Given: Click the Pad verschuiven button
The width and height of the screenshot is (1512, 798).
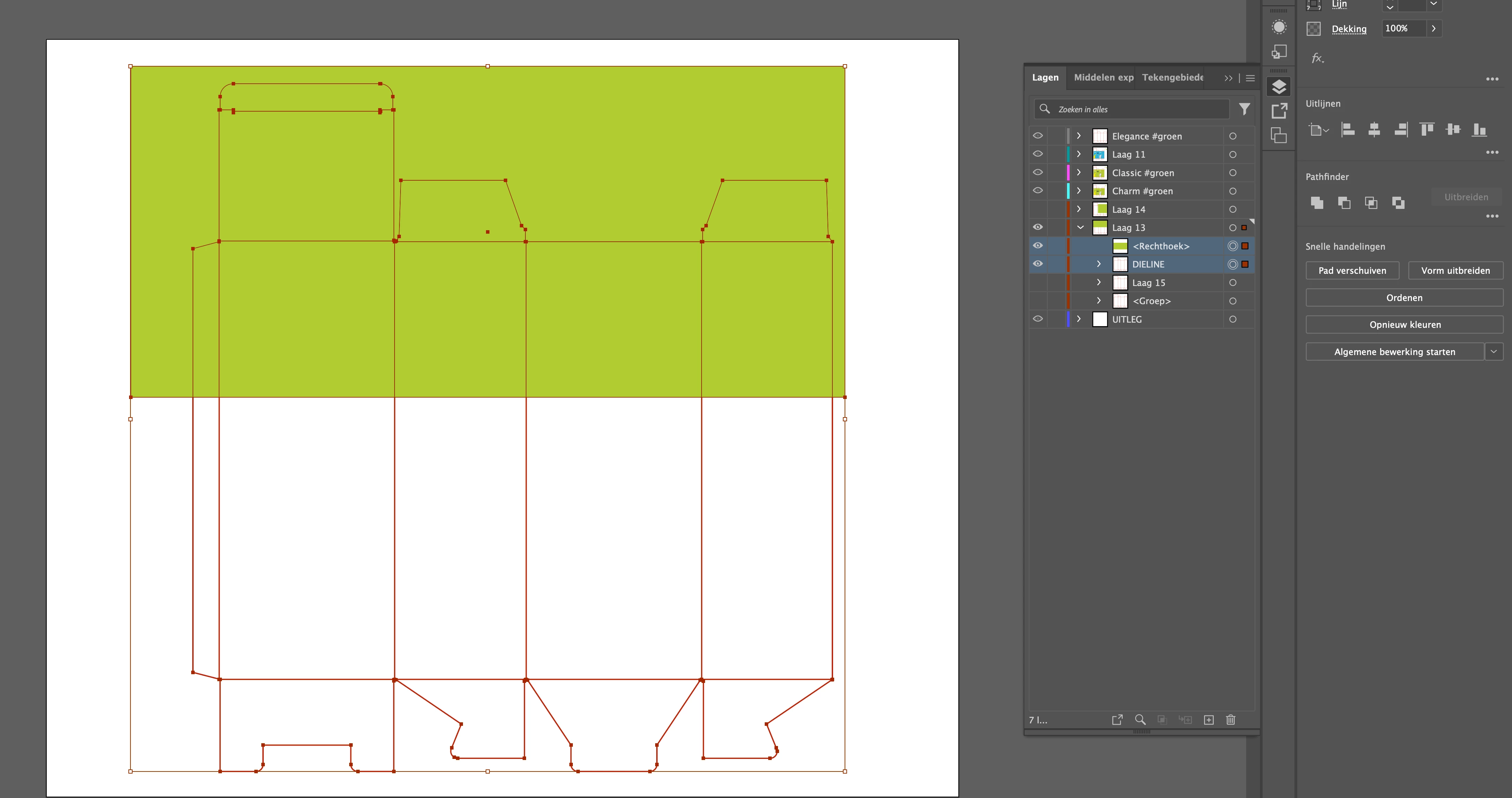Looking at the screenshot, I should [x=1352, y=271].
